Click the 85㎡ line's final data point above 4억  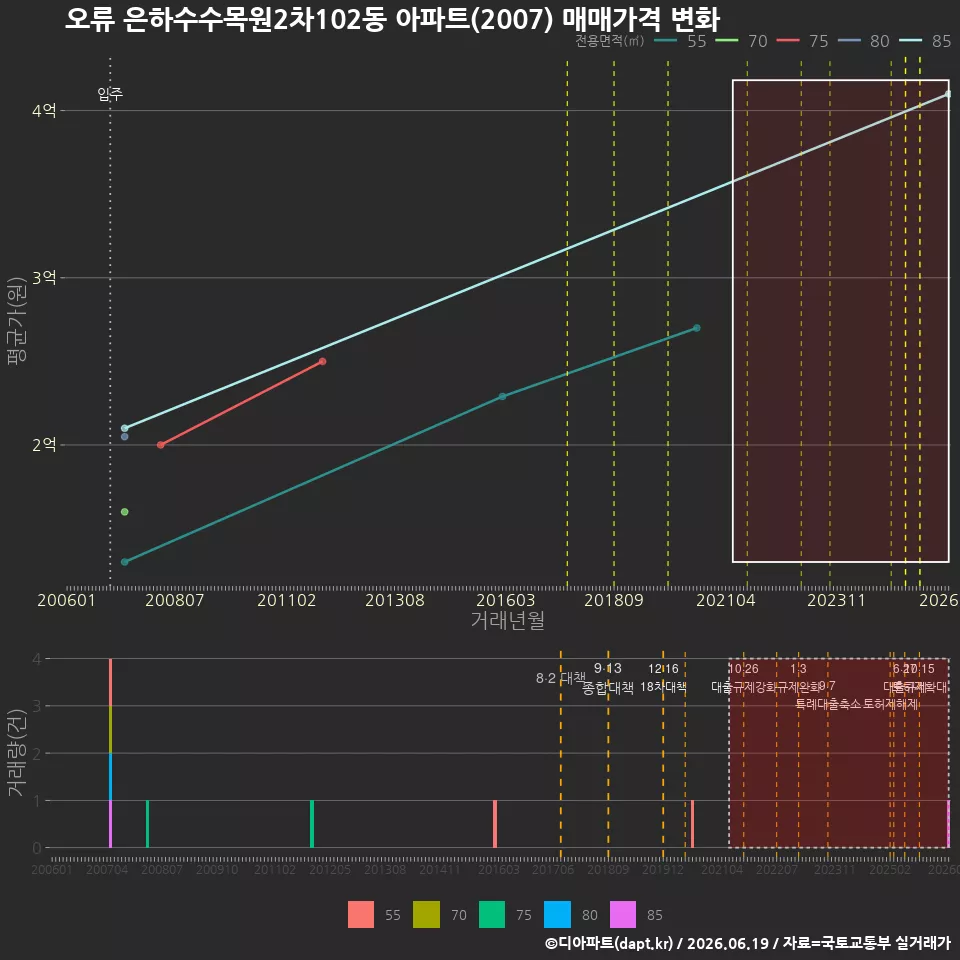click(x=948, y=94)
